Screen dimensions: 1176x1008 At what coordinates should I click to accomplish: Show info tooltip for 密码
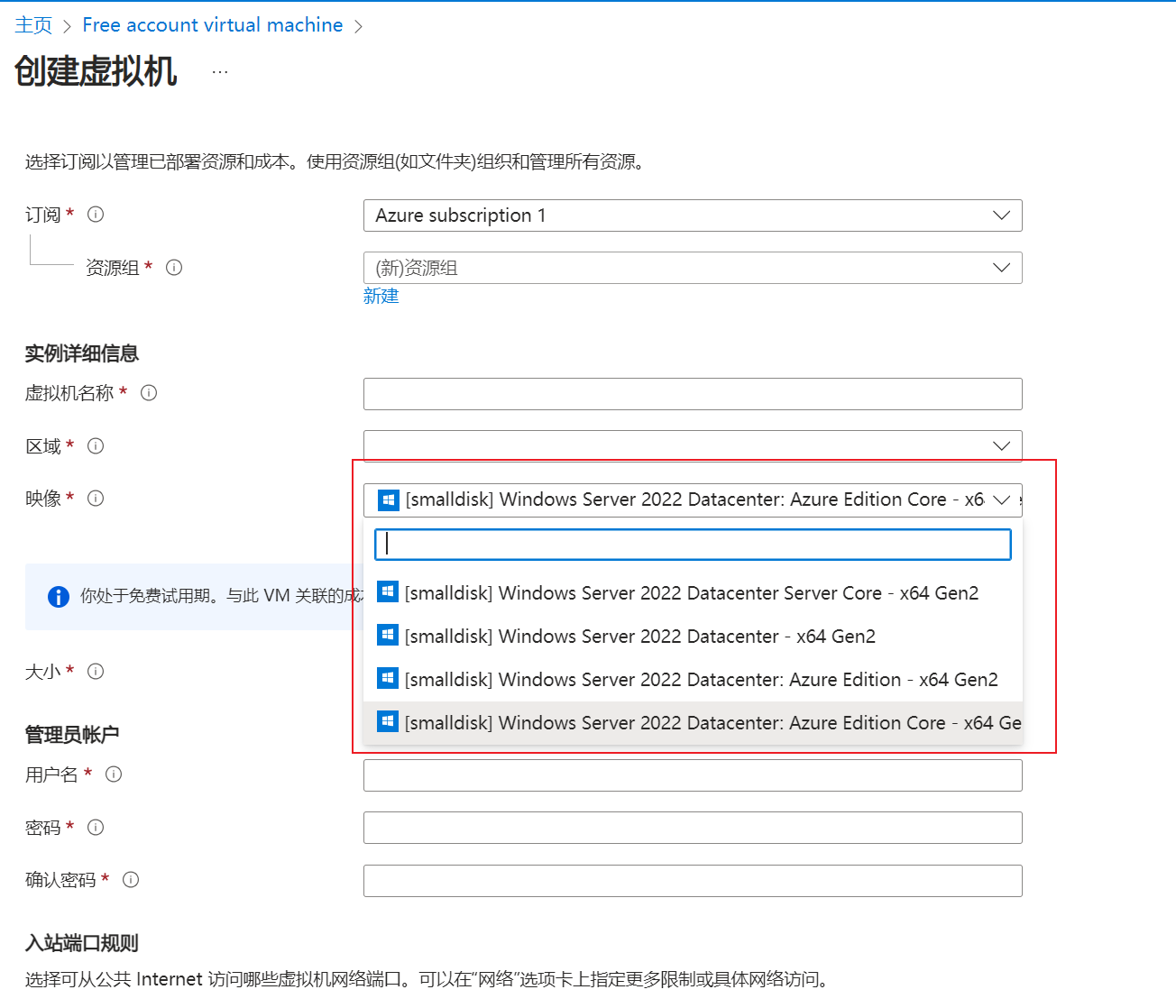click(x=96, y=828)
